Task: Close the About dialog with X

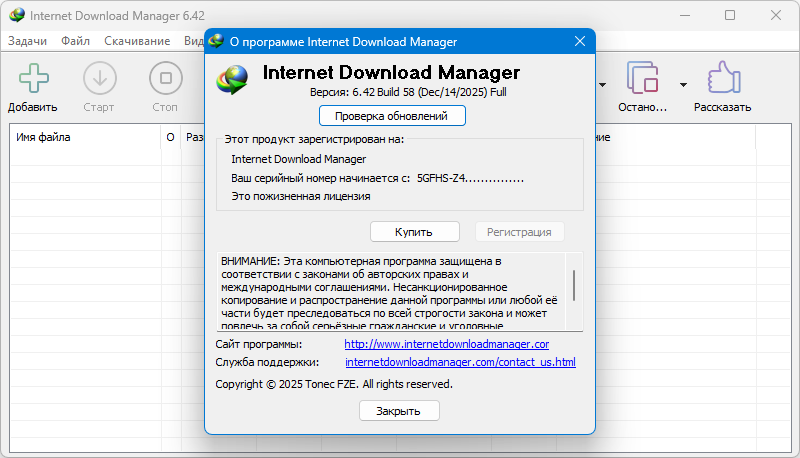Action: [x=580, y=41]
